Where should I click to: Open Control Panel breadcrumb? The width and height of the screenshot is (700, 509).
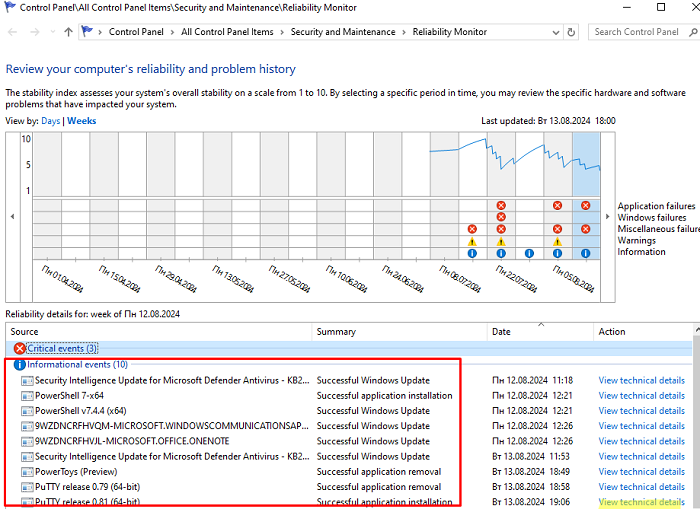(136, 32)
